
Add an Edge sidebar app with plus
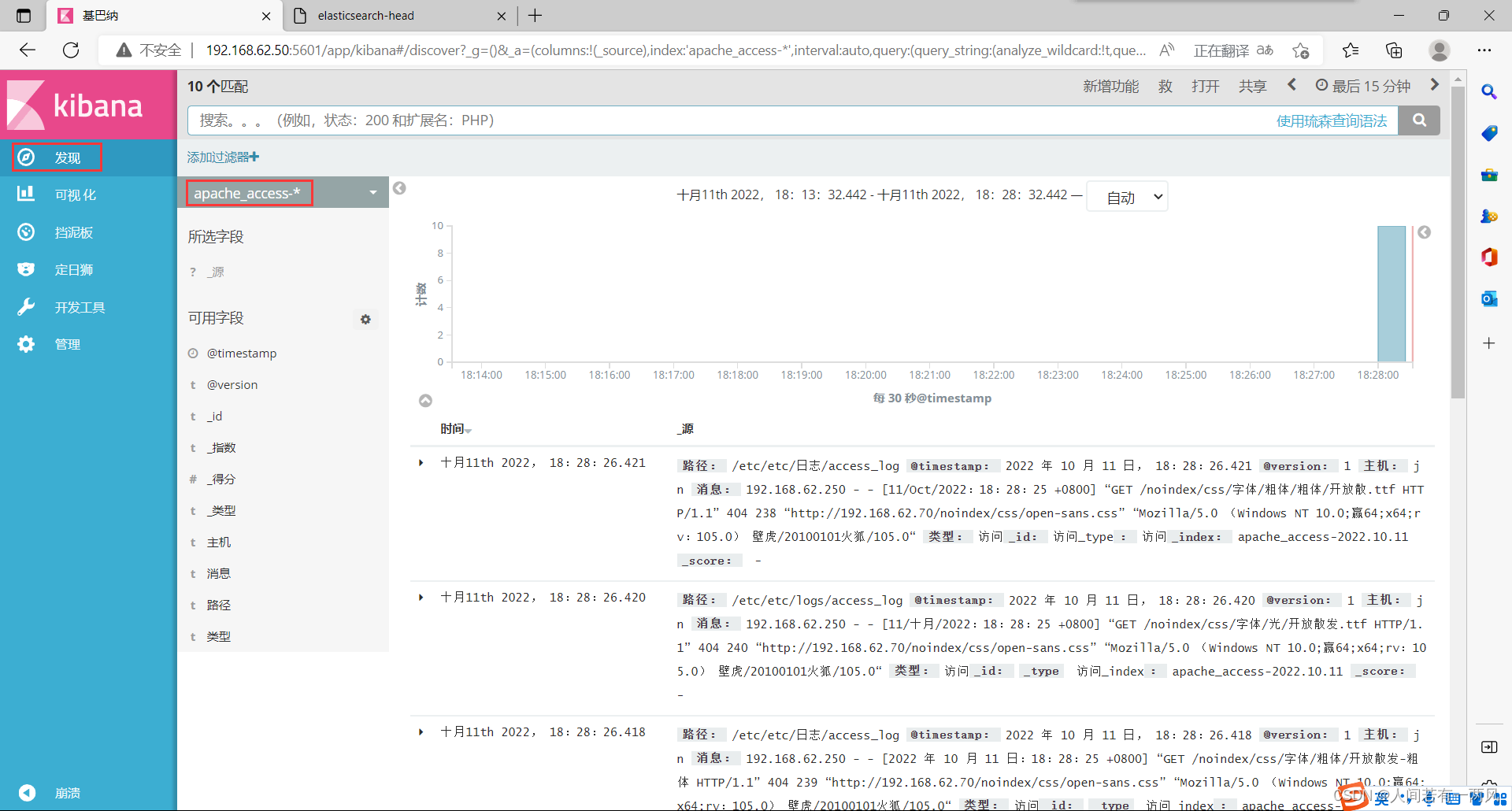(x=1488, y=343)
